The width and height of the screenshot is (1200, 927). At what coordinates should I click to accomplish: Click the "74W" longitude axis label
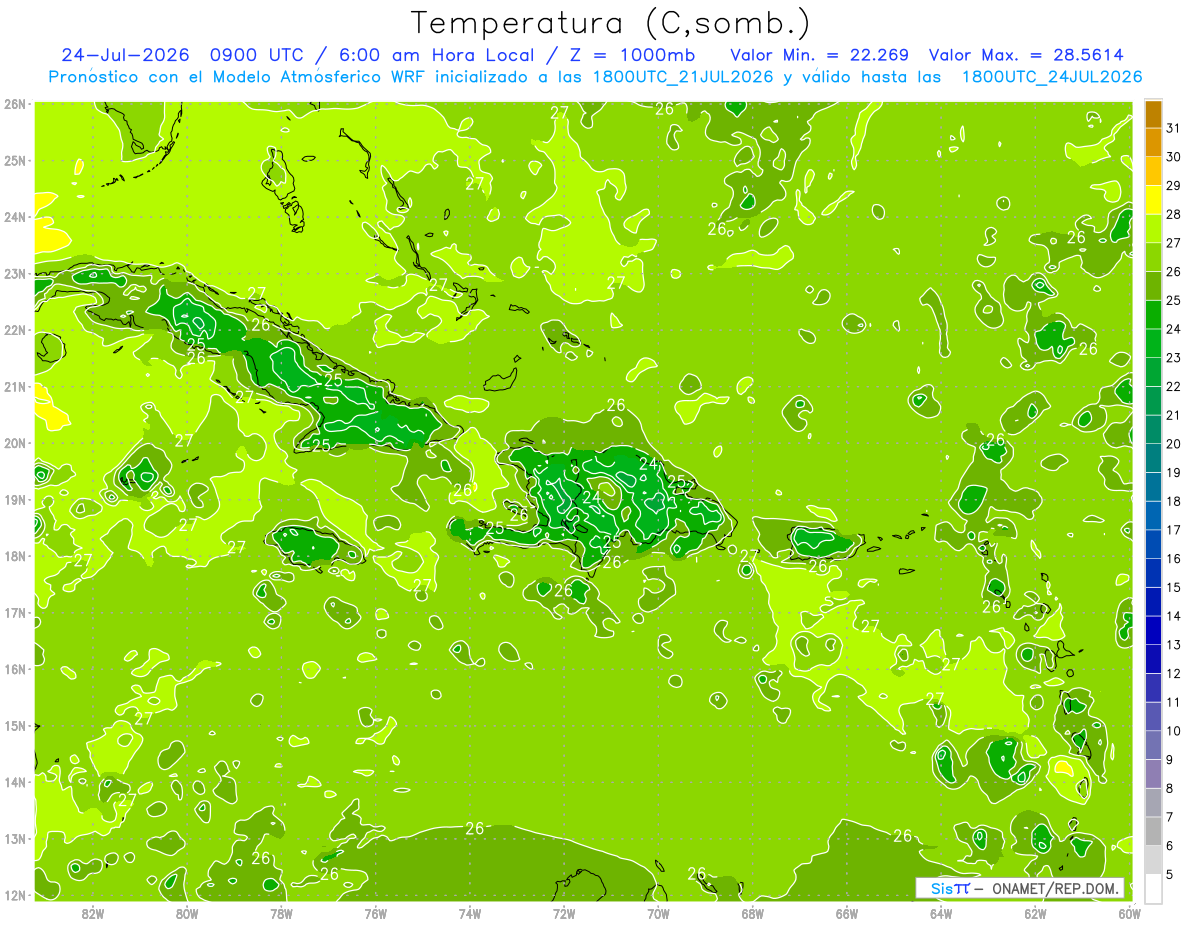point(470,913)
